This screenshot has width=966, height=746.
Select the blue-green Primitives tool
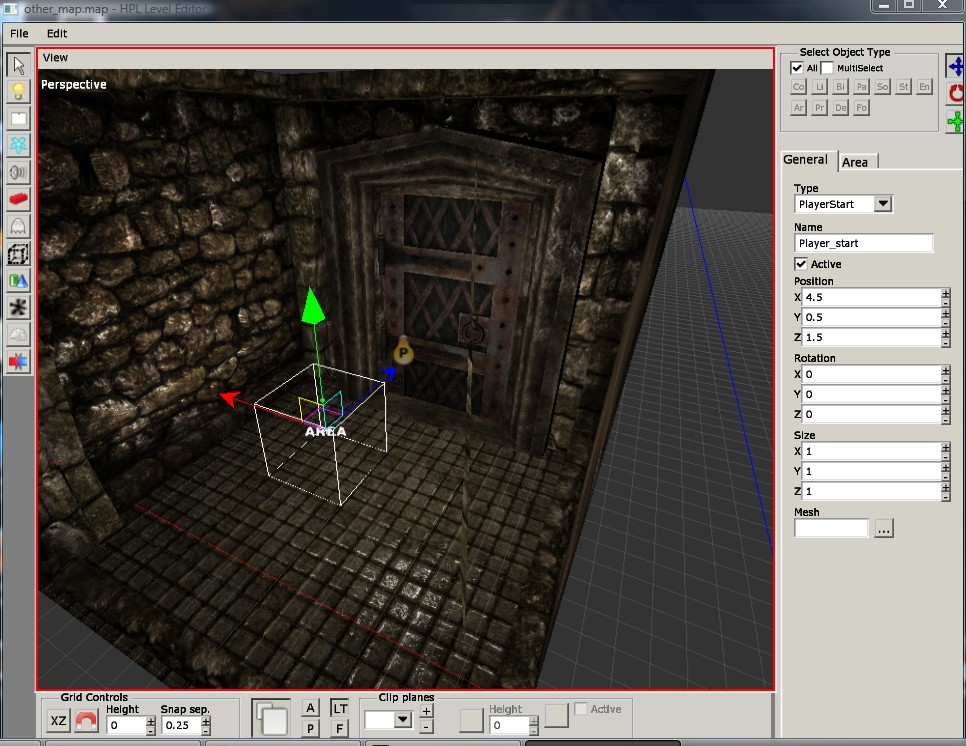click(x=18, y=280)
